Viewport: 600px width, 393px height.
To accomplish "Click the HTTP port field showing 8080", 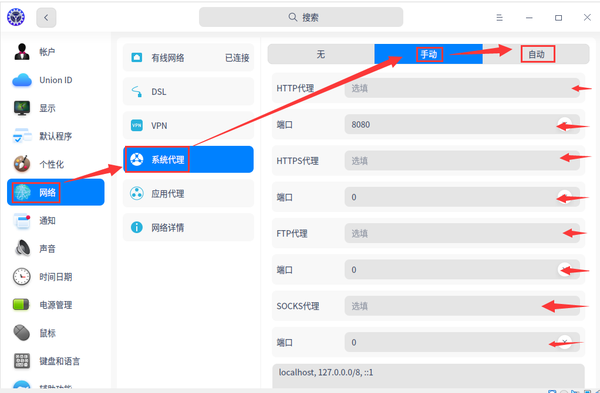I will tap(462, 124).
